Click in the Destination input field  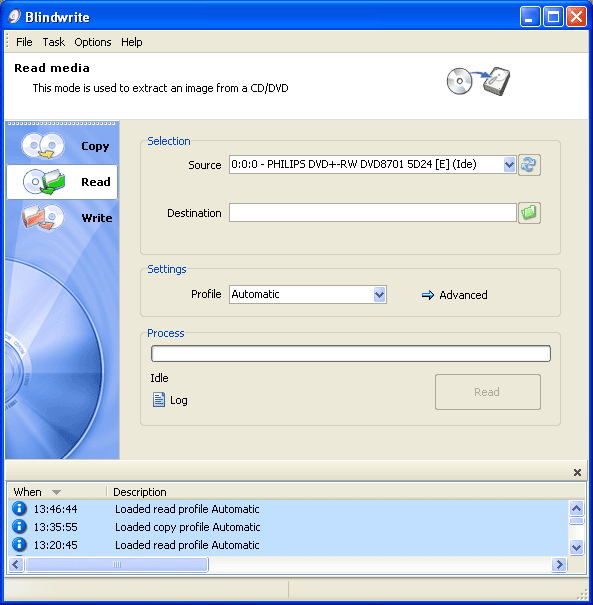[x=373, y=213]
